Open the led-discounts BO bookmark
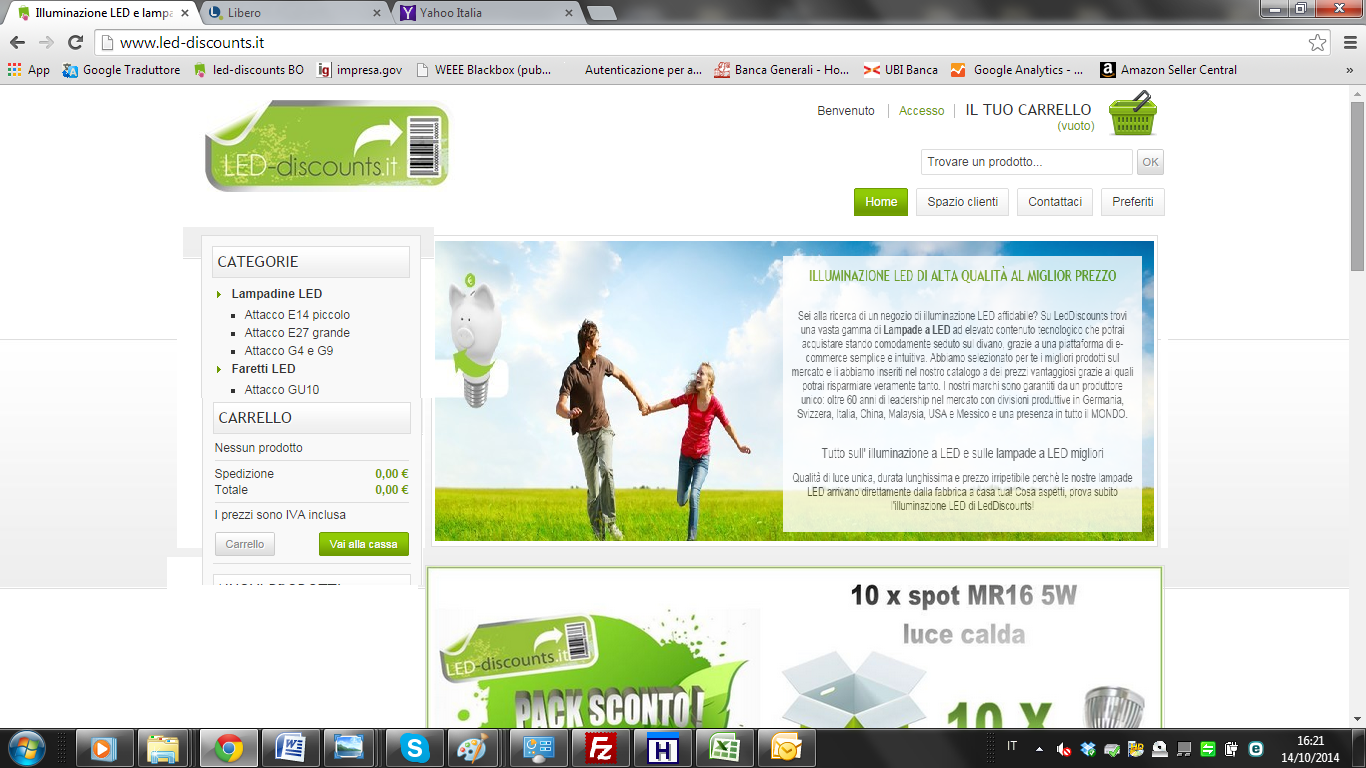 [x=248, y=70]
